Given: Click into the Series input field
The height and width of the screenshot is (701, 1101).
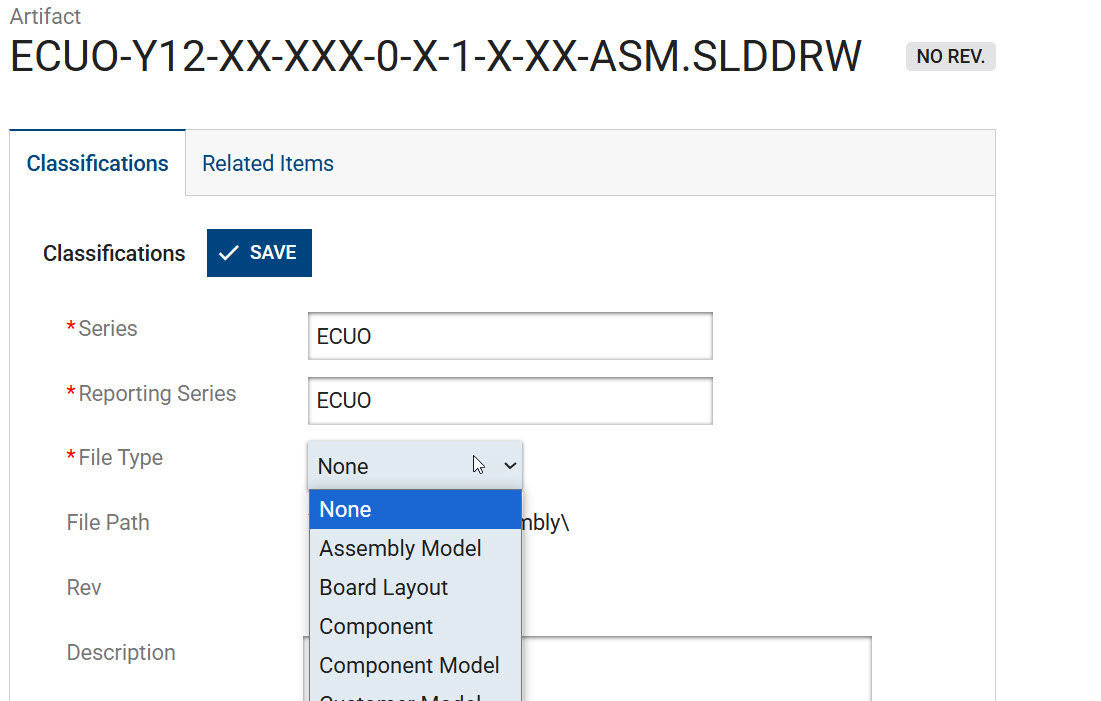Looking at the screenshot, I should [510, 336].
